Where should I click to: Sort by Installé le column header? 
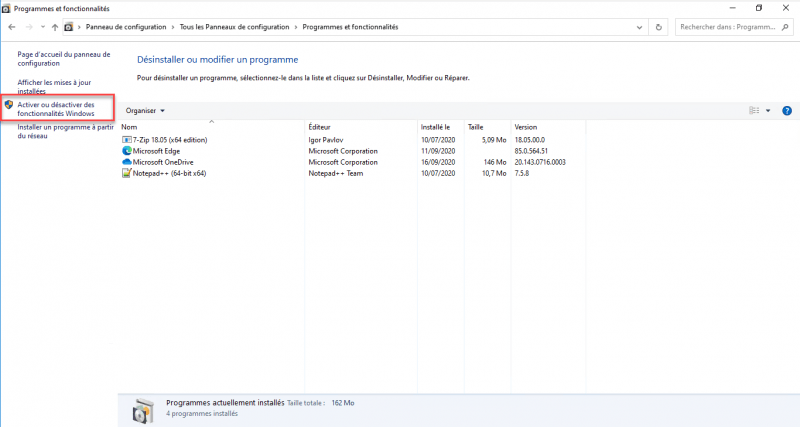[441, 127]
